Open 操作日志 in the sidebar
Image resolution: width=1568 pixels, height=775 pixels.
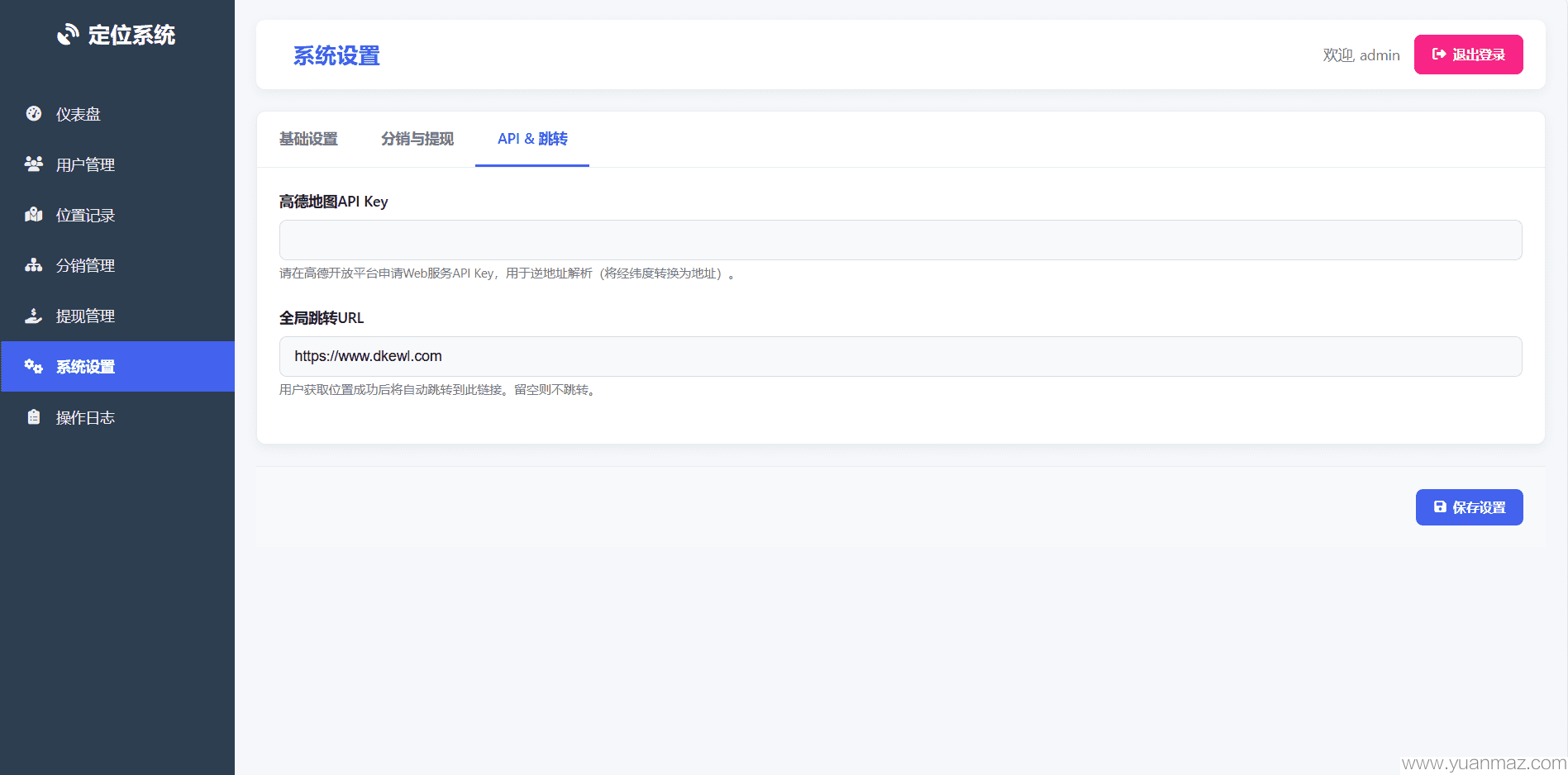coord(117,417)
